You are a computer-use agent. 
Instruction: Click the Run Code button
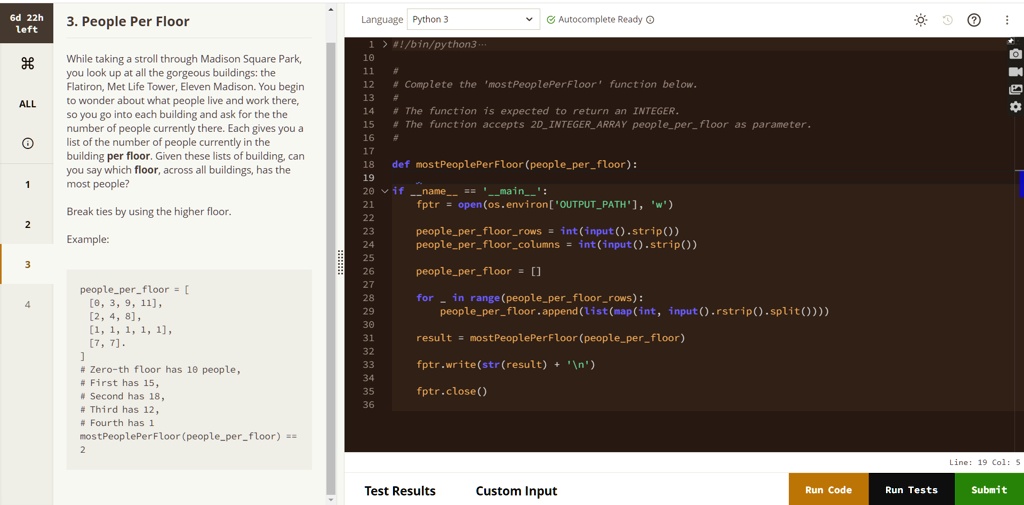(829, 489)
